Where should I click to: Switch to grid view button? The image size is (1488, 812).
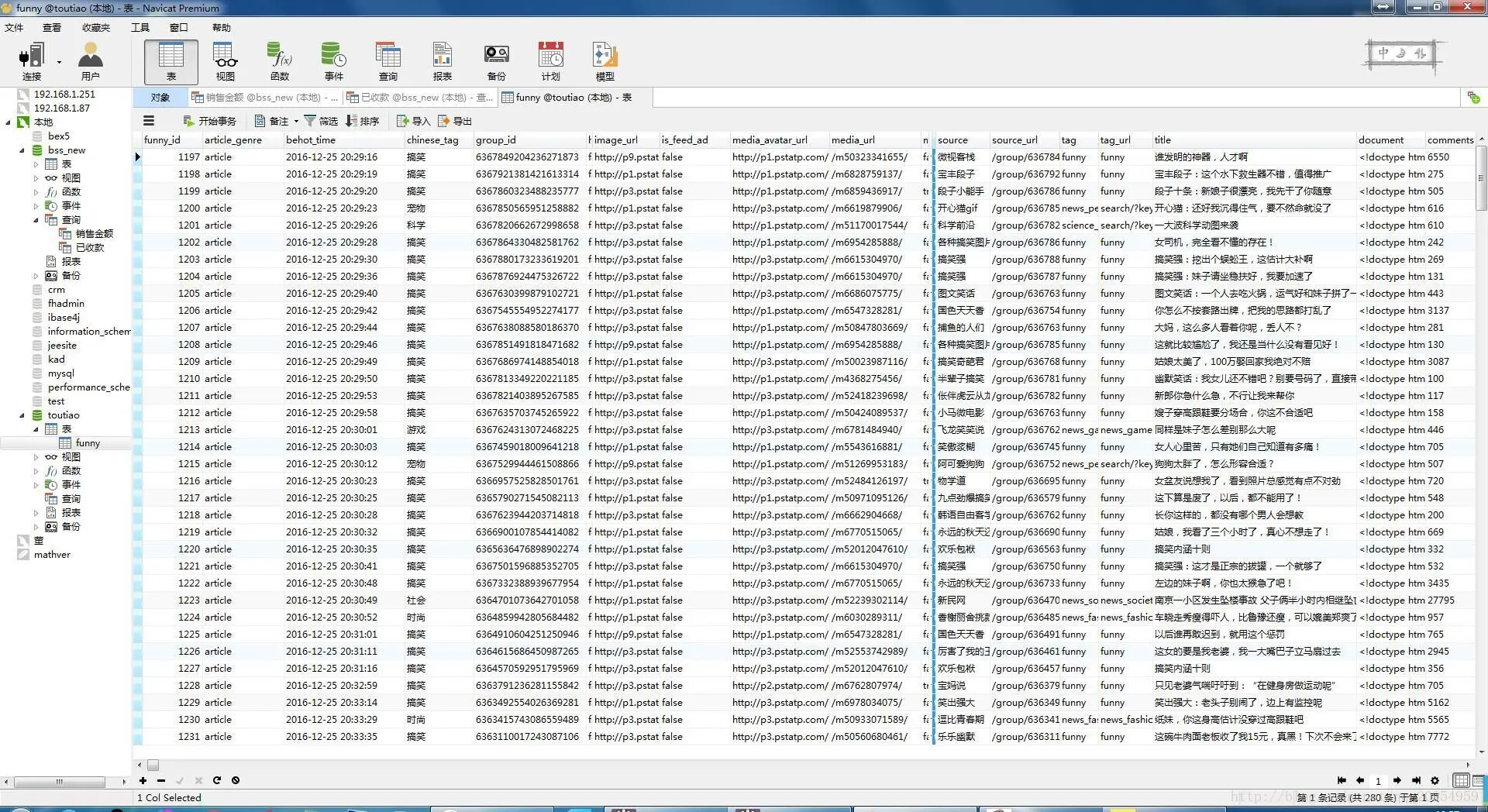coord(1461,780)
